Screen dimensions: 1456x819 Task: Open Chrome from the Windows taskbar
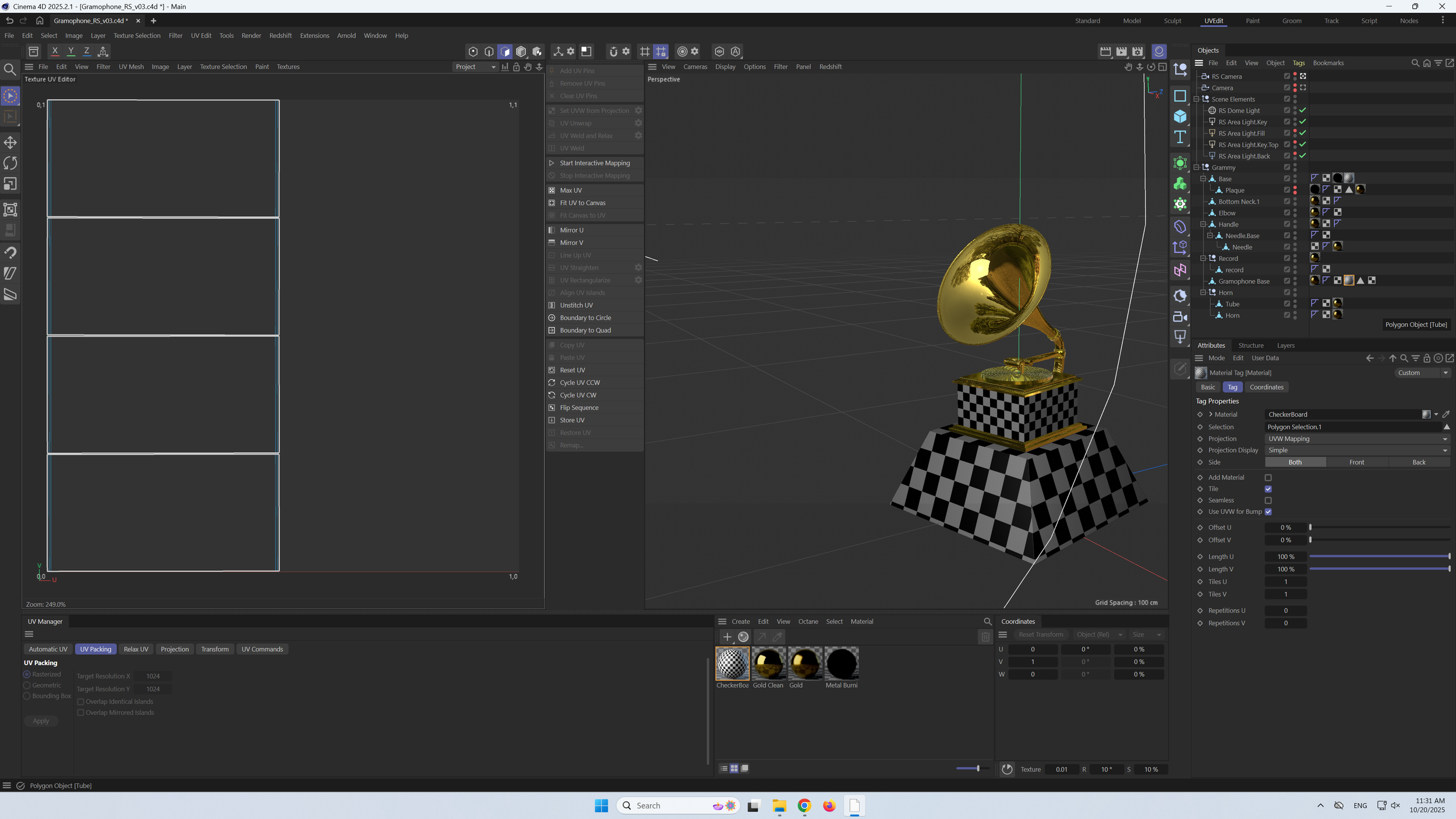[x=804, y=806]
